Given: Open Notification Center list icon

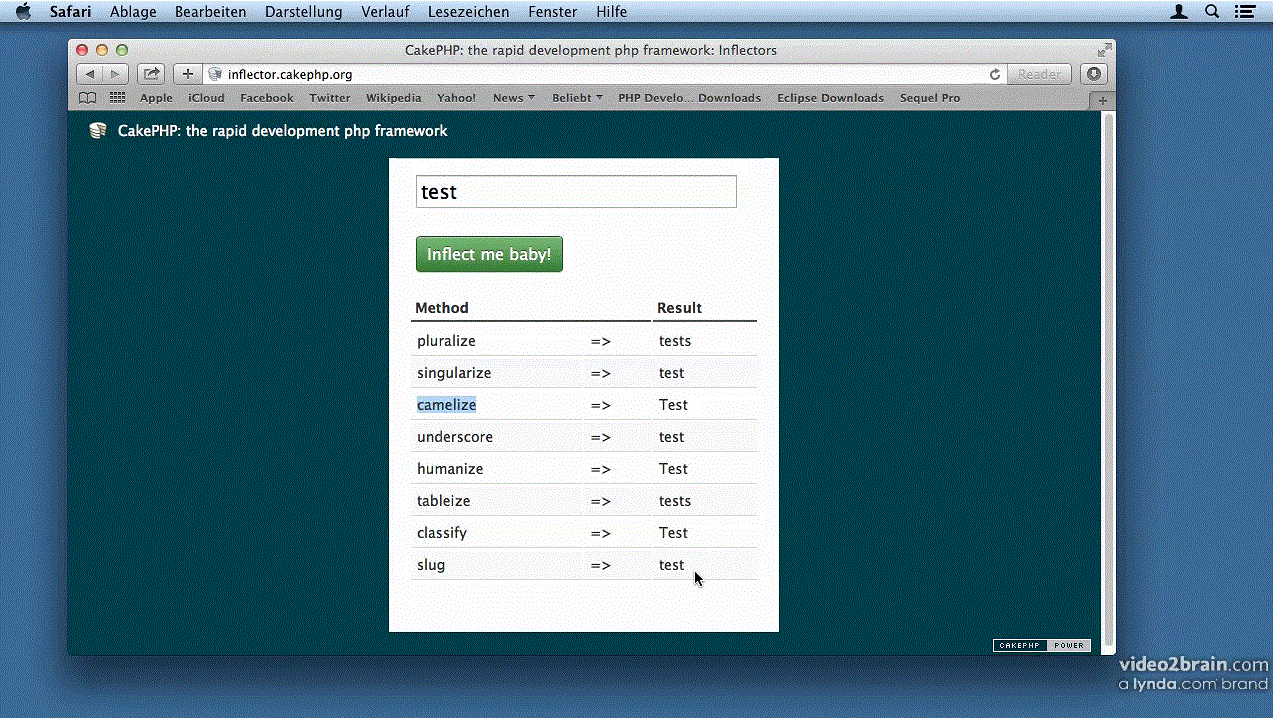Looking at the screenshot, I should (x=1244, y=12).
